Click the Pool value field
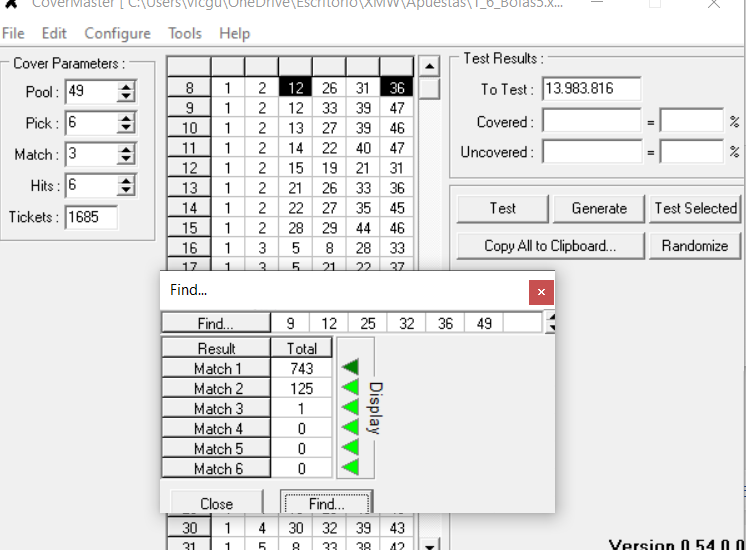Image resolution: width=746 pixels, height=550 pixels. coord(91,91)
